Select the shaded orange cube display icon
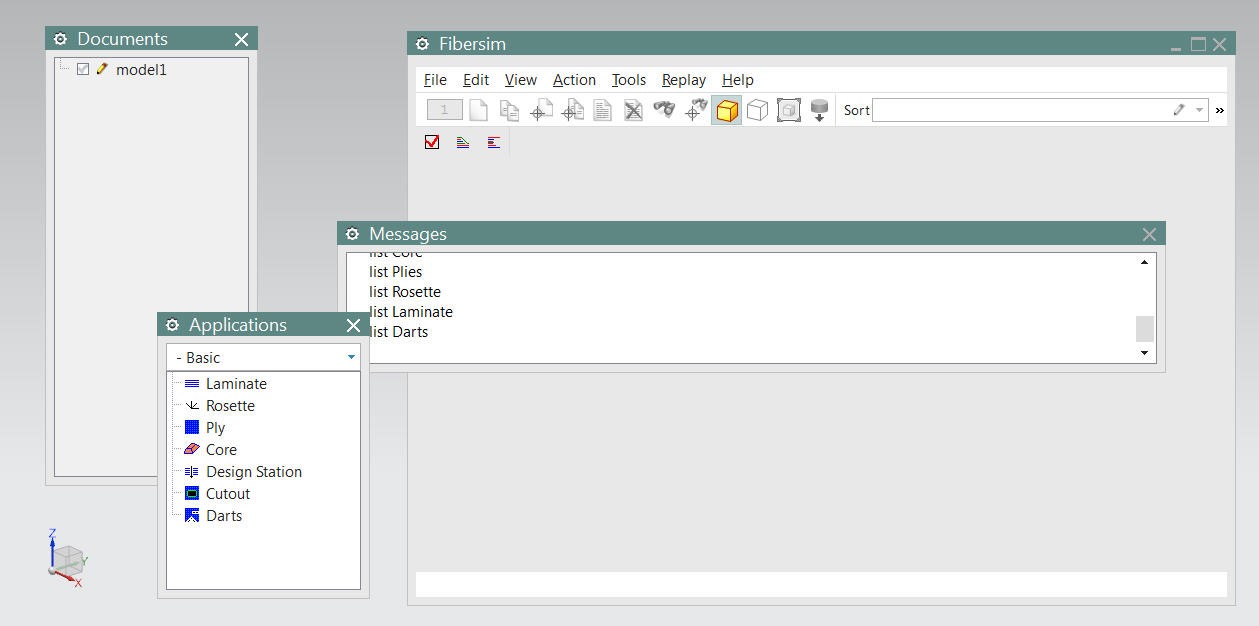Image resolution: width=1259 pixels, height=626 pixels. tap(726, 109)
